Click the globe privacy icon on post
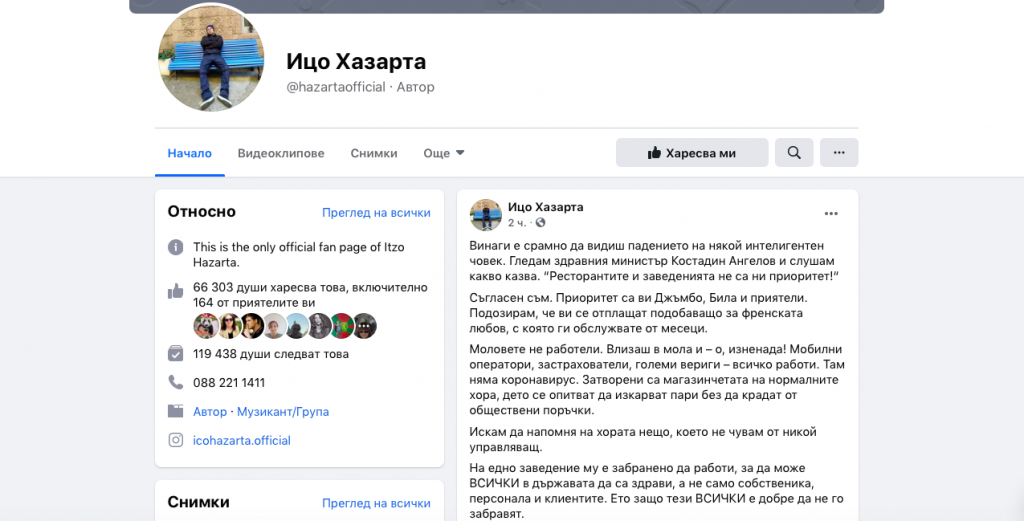Screen dimensions: 1024x521 541,223
